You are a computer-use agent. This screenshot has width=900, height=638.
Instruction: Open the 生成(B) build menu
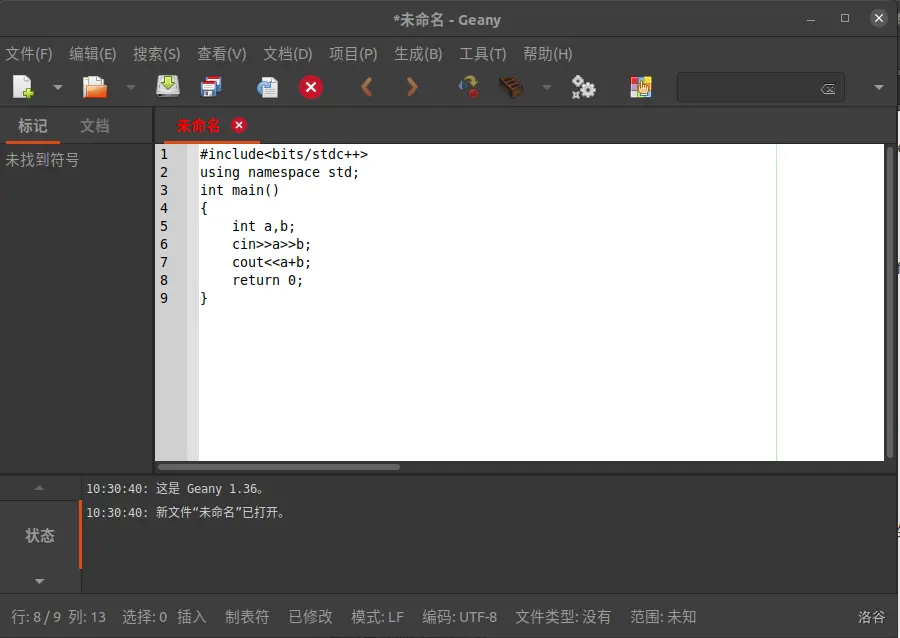coord(418,54)
